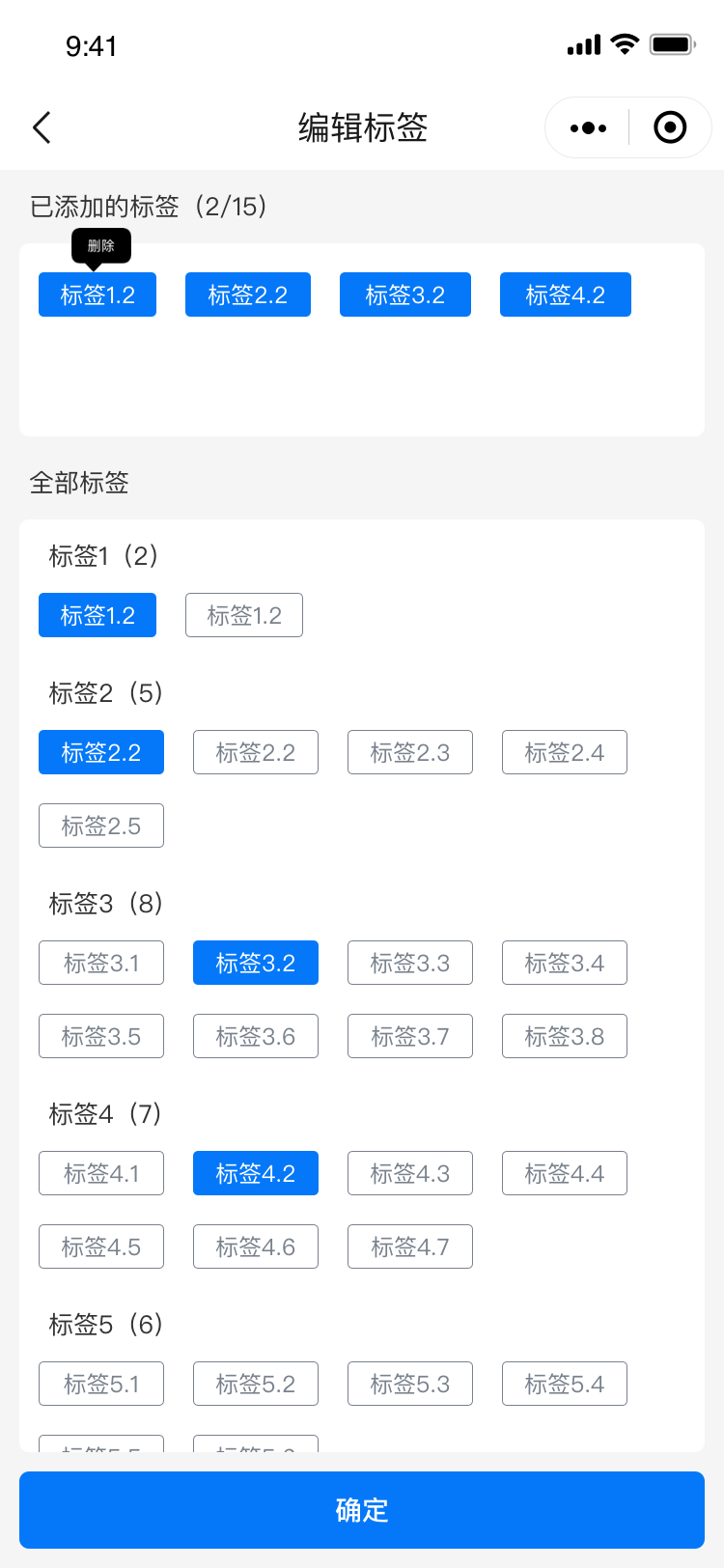Screen dimensions: 724x1568
Task: Select the 标签3.1 tag chip
Action: click(101, 963)
